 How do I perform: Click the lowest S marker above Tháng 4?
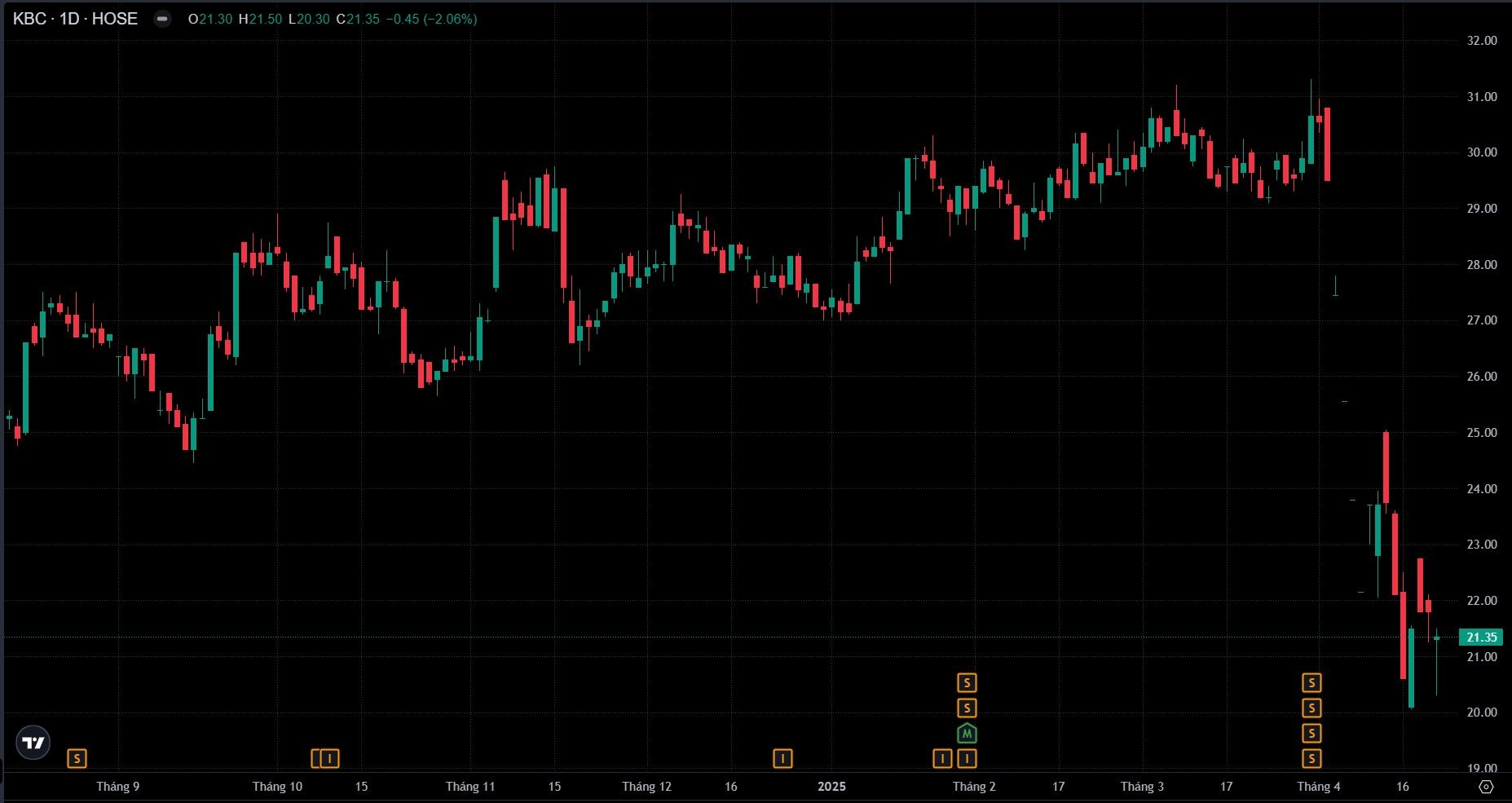[1311, 759]
